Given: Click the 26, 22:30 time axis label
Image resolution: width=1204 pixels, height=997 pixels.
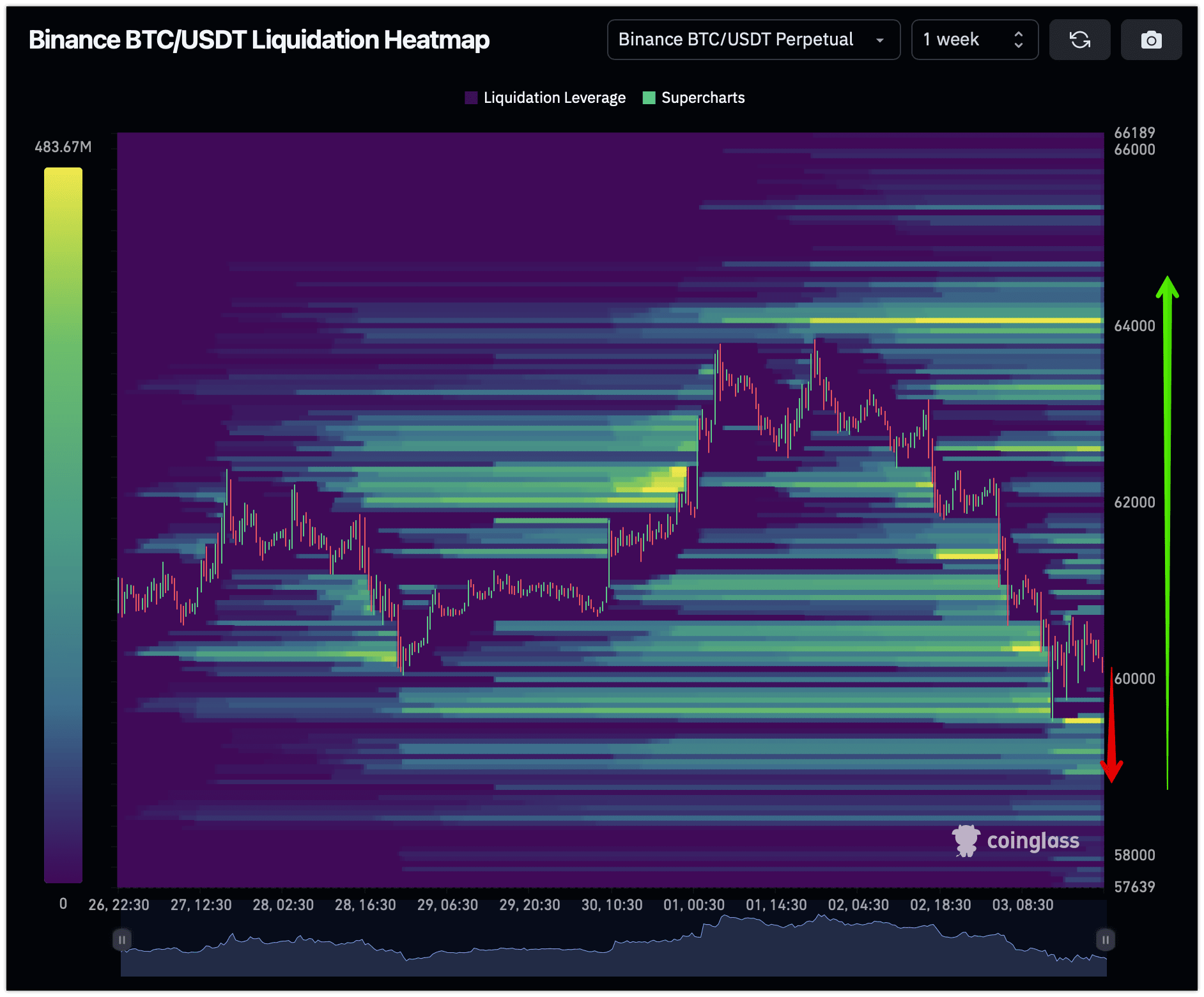Looking at the screenshot, I should tap(119, 905).
